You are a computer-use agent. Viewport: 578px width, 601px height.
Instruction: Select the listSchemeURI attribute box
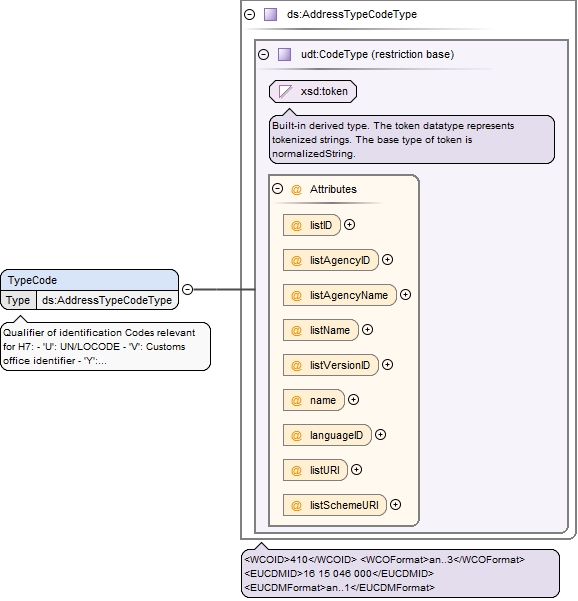[x=335, y=505]
